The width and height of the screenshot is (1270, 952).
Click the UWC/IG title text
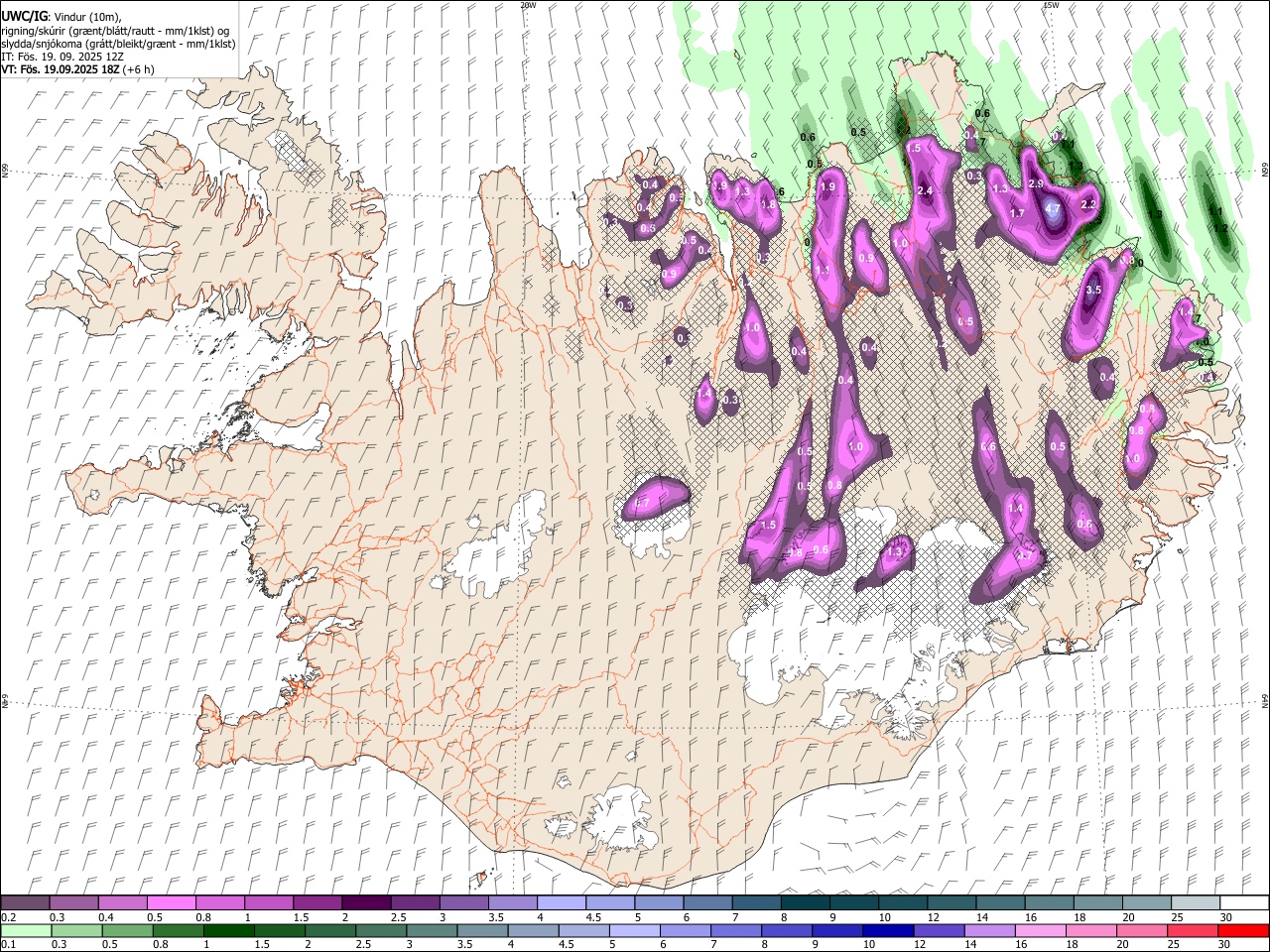coord(23,17)
